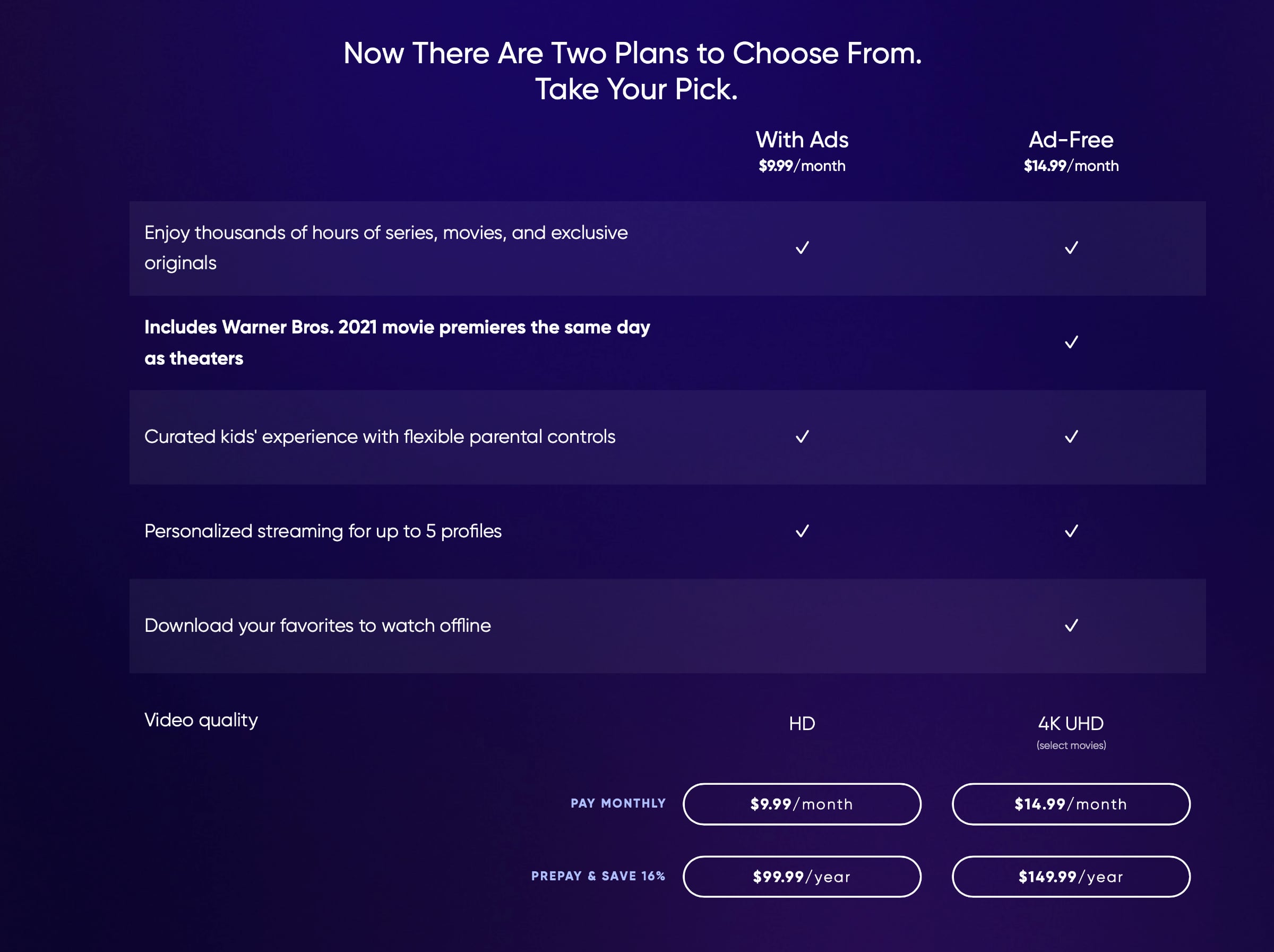Click Ad-Free checkmark for kids' experience

pos(1071,436)
